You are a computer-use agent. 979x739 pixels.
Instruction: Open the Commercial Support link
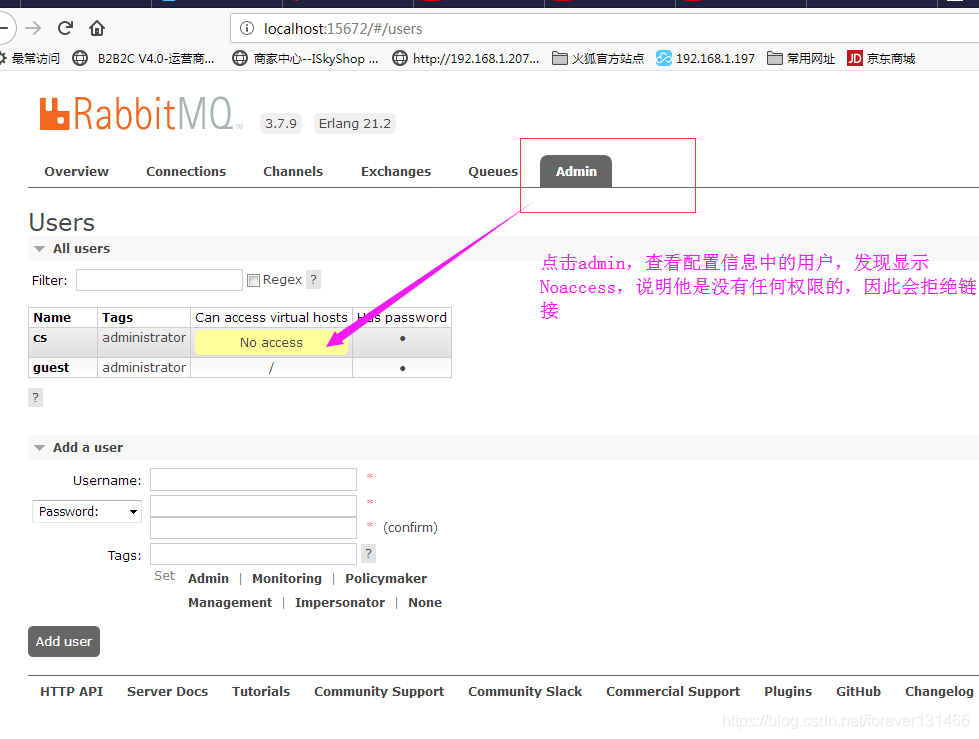(673, 692)
